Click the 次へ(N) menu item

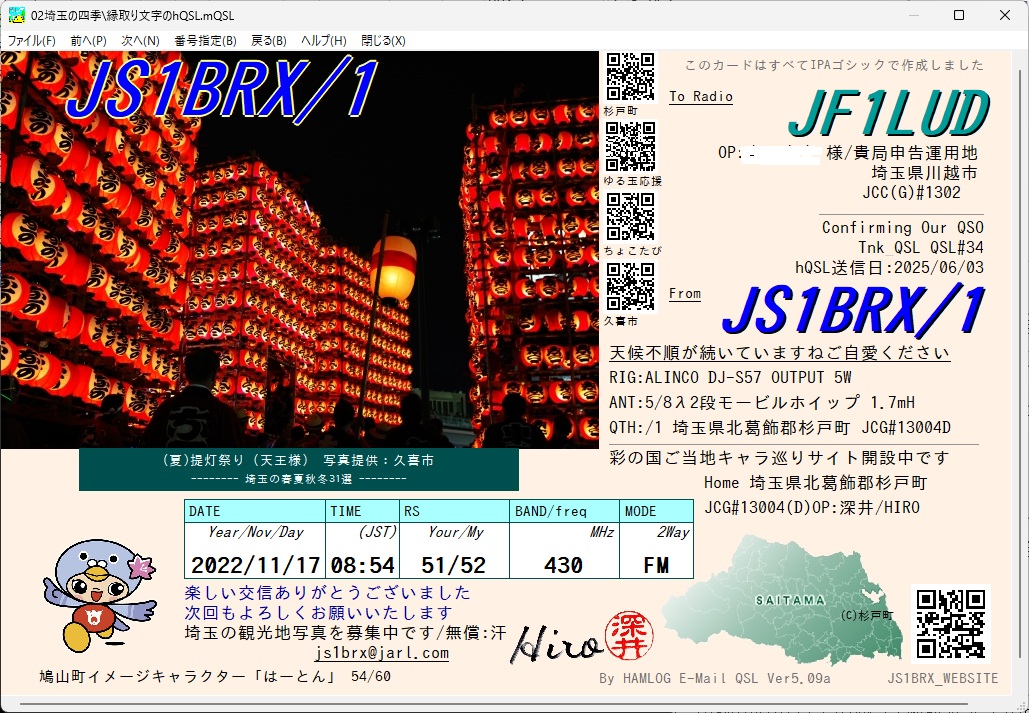[x=140, y=41]
